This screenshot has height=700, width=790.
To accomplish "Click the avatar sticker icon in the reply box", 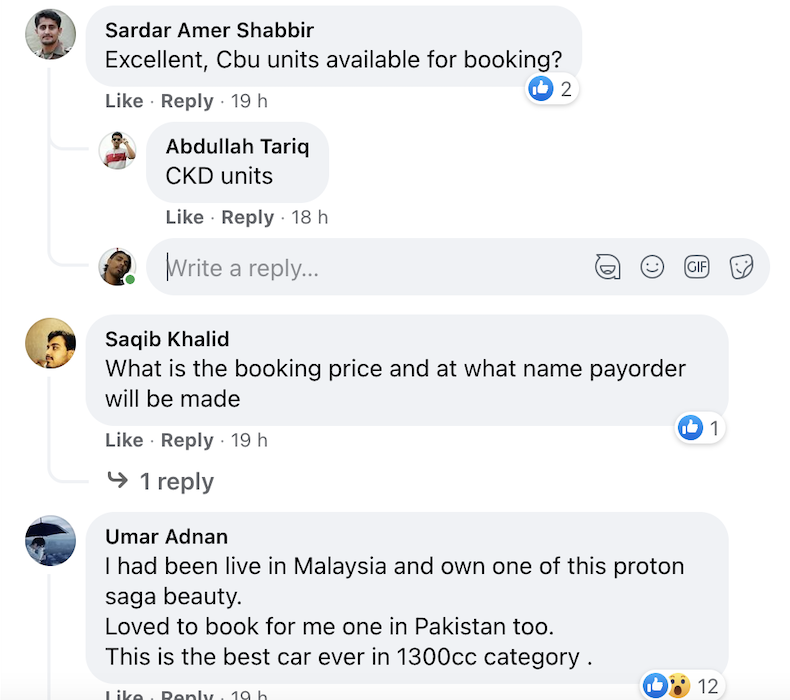I will tap(607, 267).
